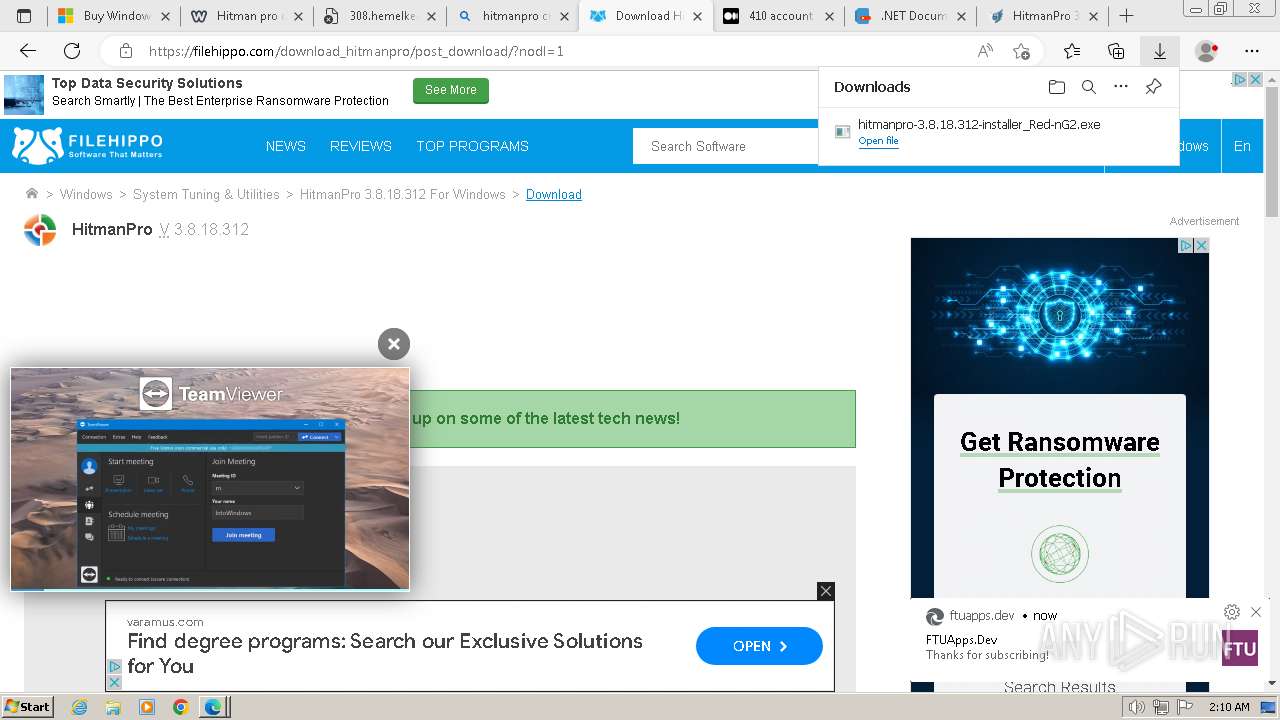Image resolution: width=1280 pixels, height=720 pixels.
Task: Open ftuapps notification settings gear
Action: coord(1232,612)
